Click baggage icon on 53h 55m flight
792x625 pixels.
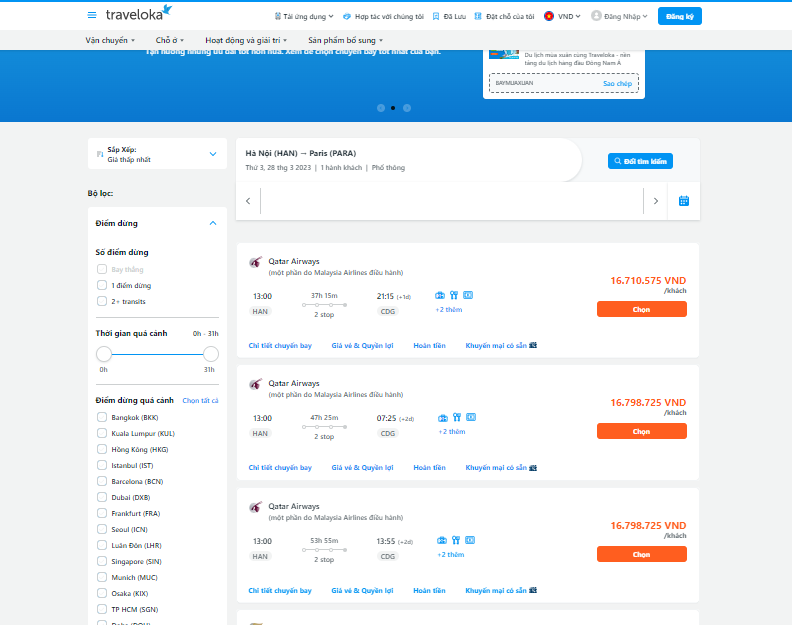click(442, 540)
